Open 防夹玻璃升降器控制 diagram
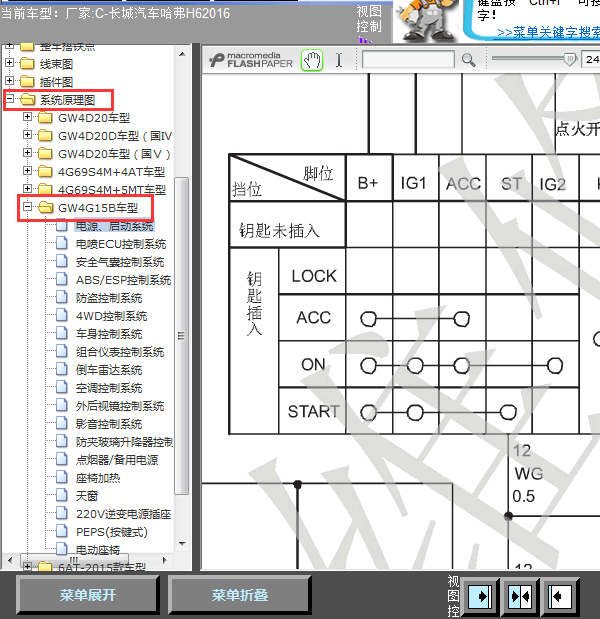The height and width of the screenshot is (619, 600). coord(124,442)
